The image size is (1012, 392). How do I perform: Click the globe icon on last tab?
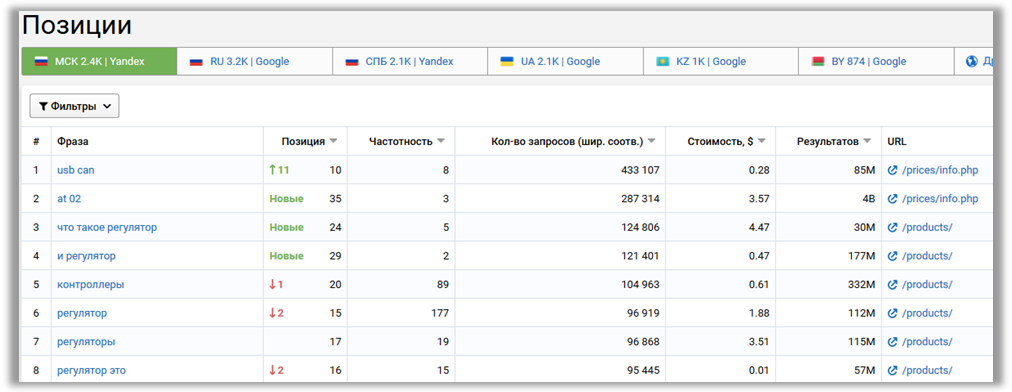(972, 62)
